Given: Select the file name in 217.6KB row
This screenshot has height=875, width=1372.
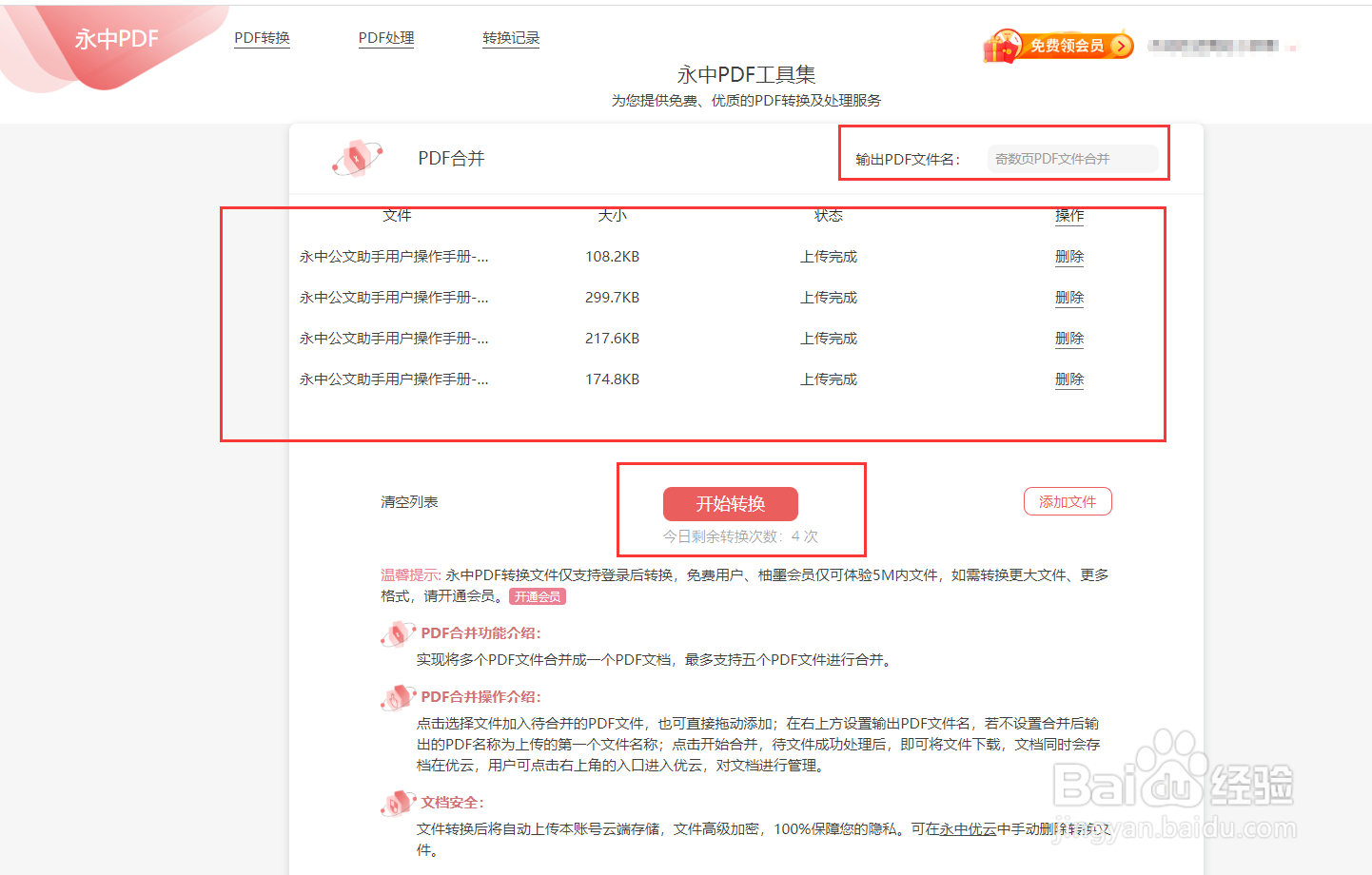Looking at the screenshot, I should coord(394,339).
